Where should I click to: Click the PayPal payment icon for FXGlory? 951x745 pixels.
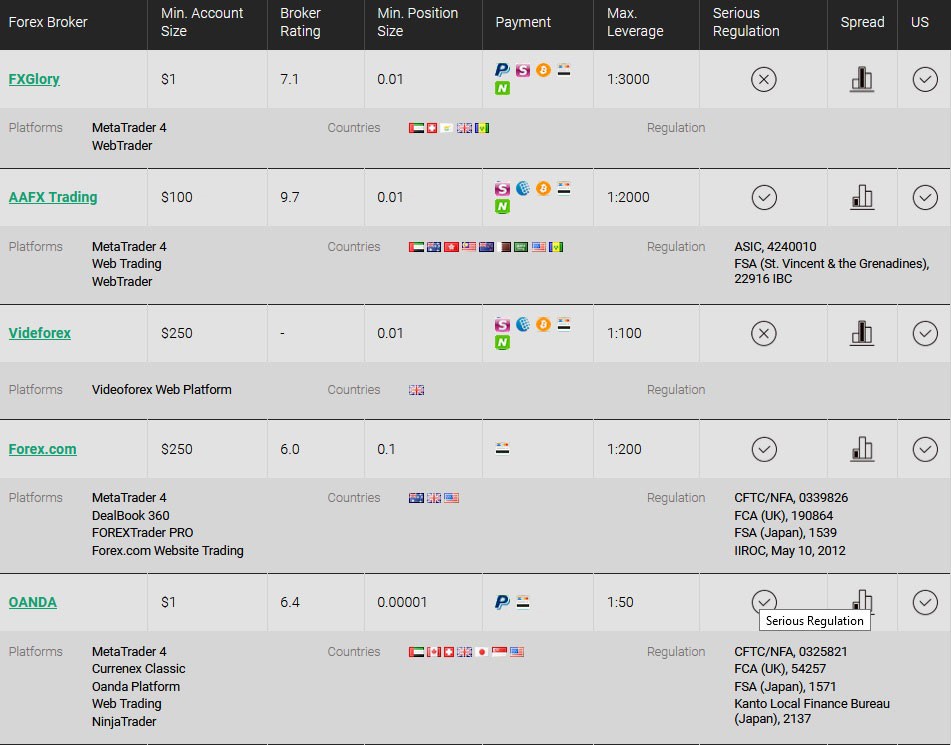(502, 70)
